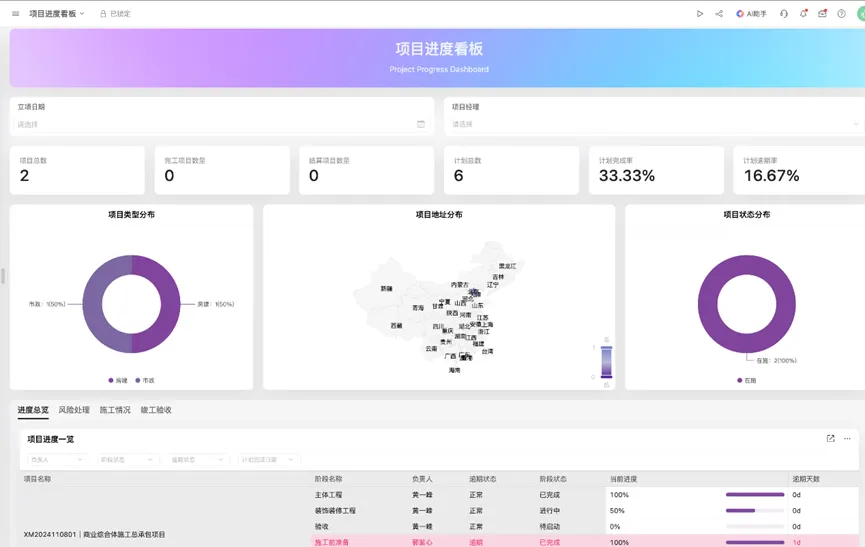Click 西藏 on the map
This screenshot has height=547, width=865.
click(396, 326)
